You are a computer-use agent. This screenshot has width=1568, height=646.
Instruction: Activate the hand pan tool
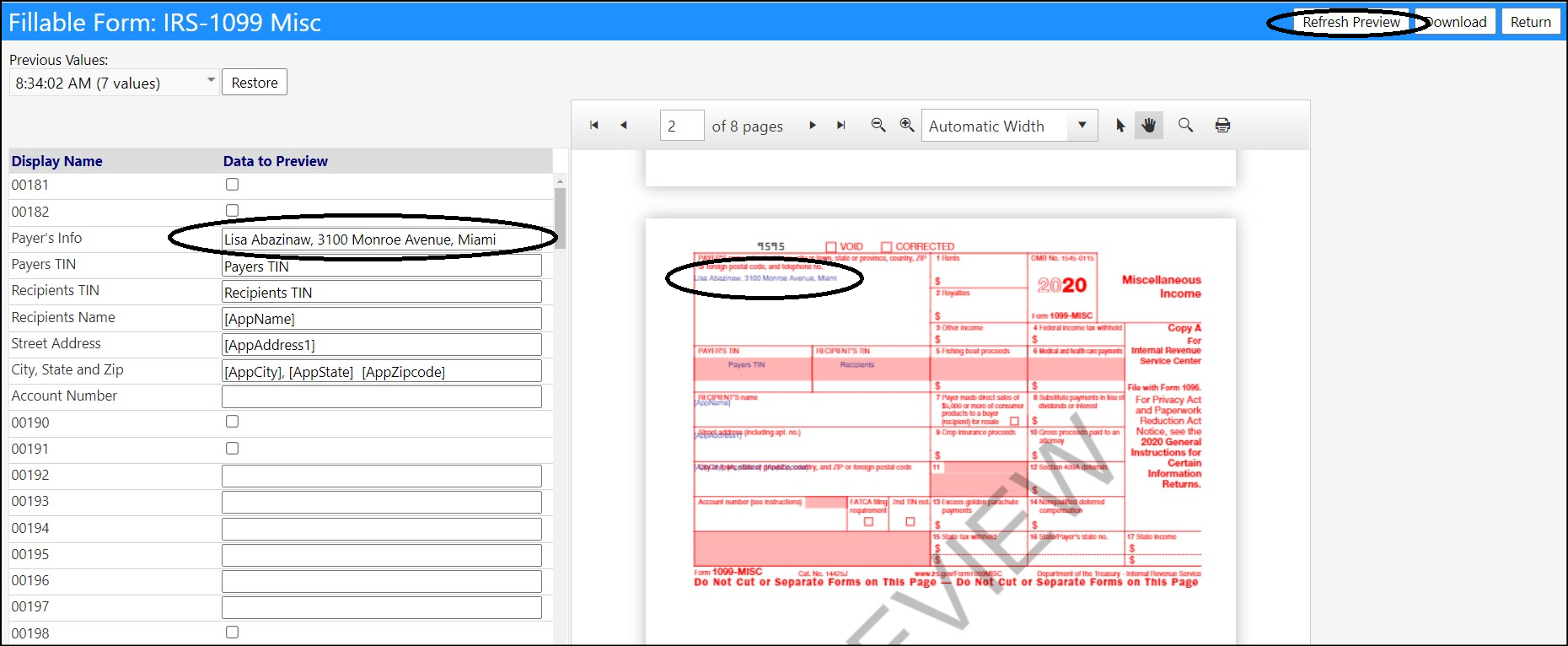coord(1149,126)
